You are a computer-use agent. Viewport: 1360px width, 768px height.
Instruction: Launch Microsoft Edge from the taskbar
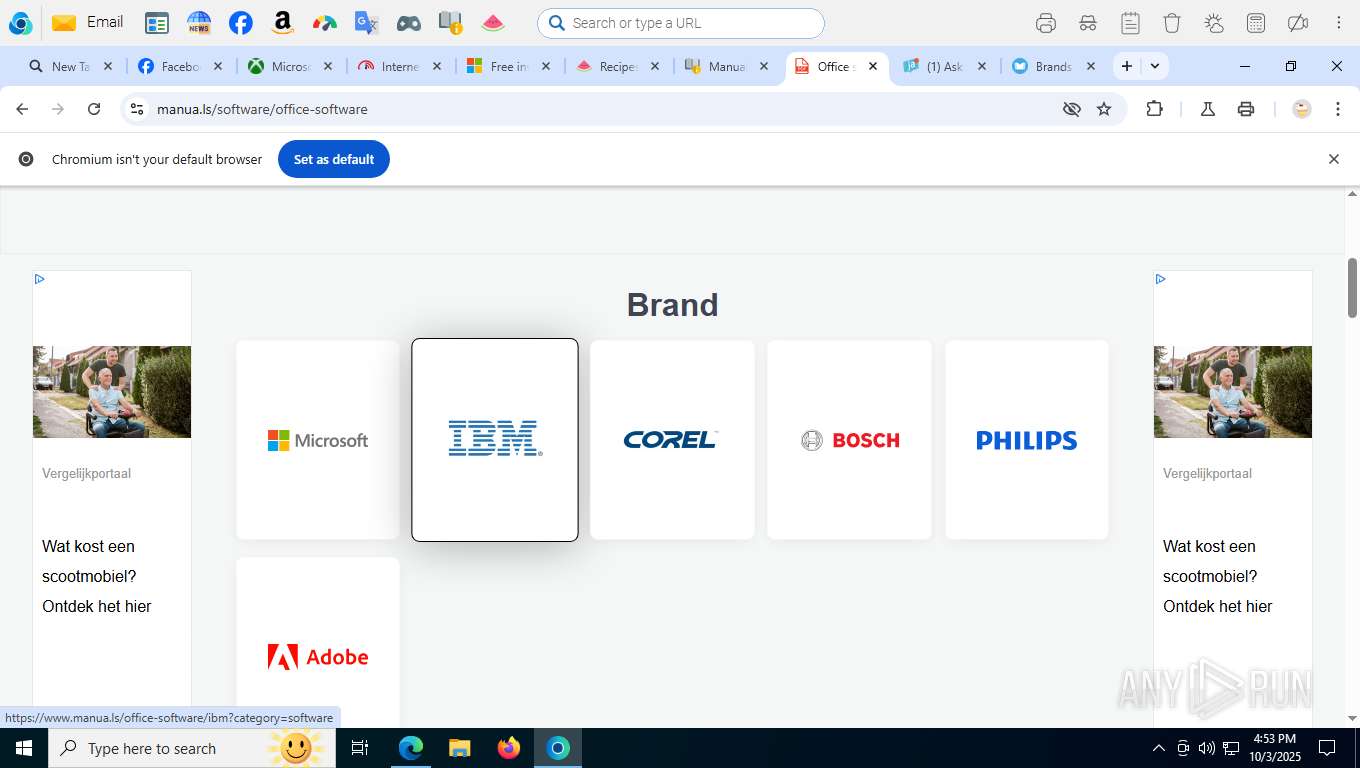coord(411,748)
